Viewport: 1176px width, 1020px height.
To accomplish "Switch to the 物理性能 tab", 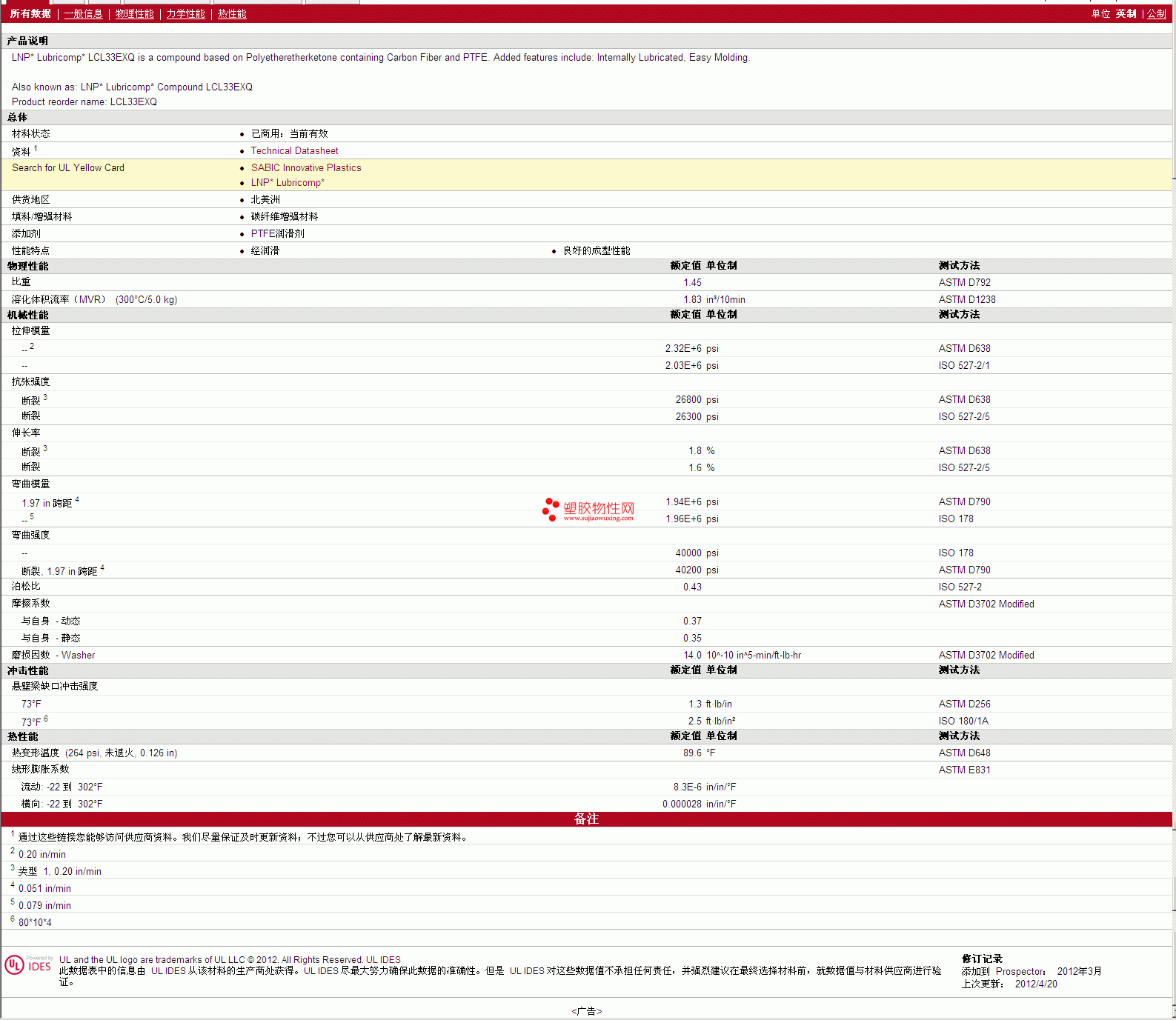I will [x=134, y=13].
